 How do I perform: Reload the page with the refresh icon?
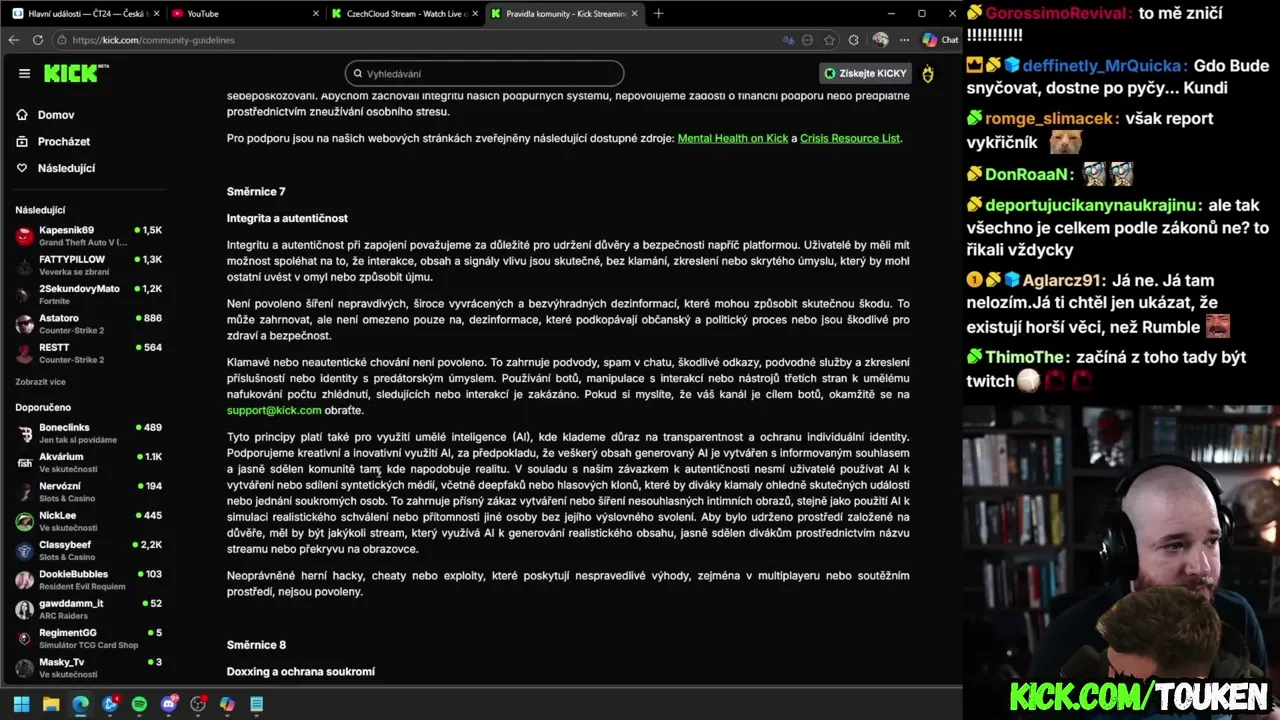38,40
